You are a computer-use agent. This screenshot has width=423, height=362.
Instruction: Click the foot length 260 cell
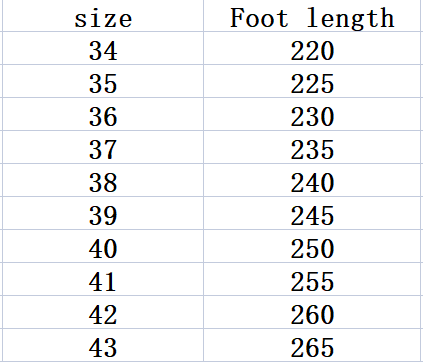(x=312, y=312)
